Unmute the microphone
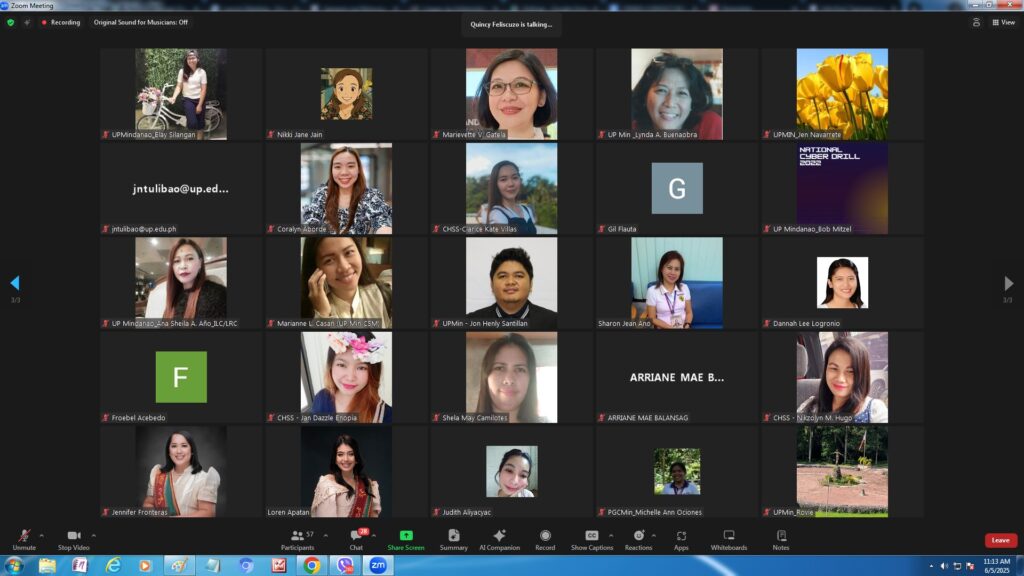This screenshot has height=576, width=1024. [x=23, y=539]
